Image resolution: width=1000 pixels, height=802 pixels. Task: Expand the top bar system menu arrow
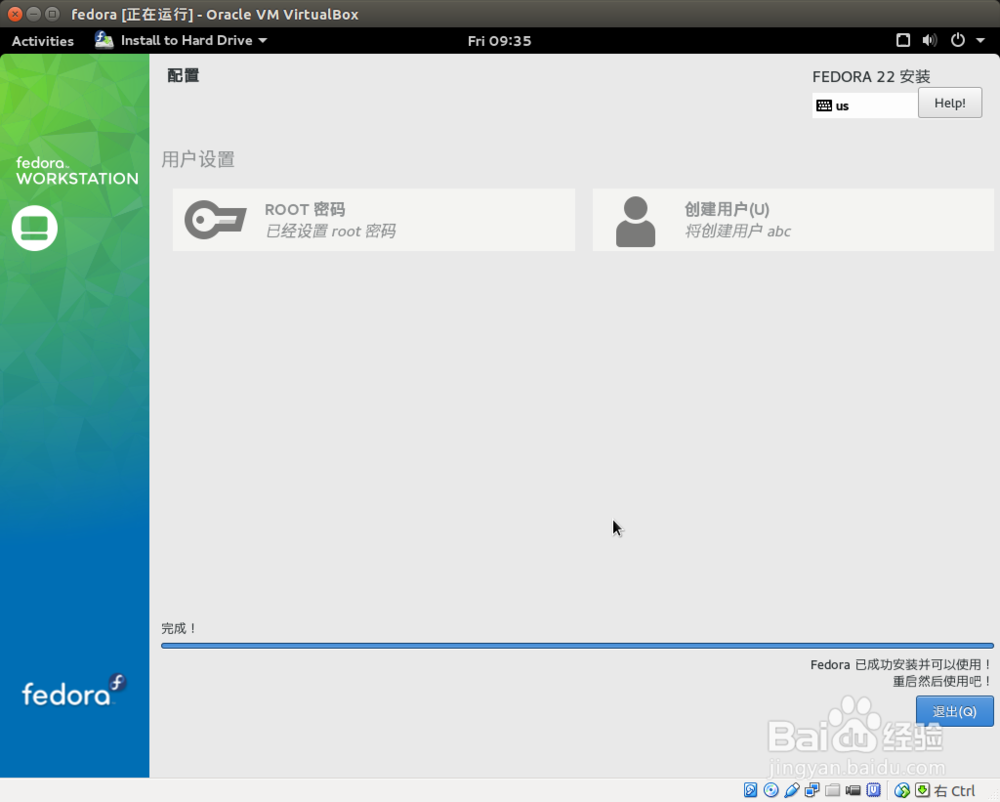pyautogui.click(x=980, y=40)
